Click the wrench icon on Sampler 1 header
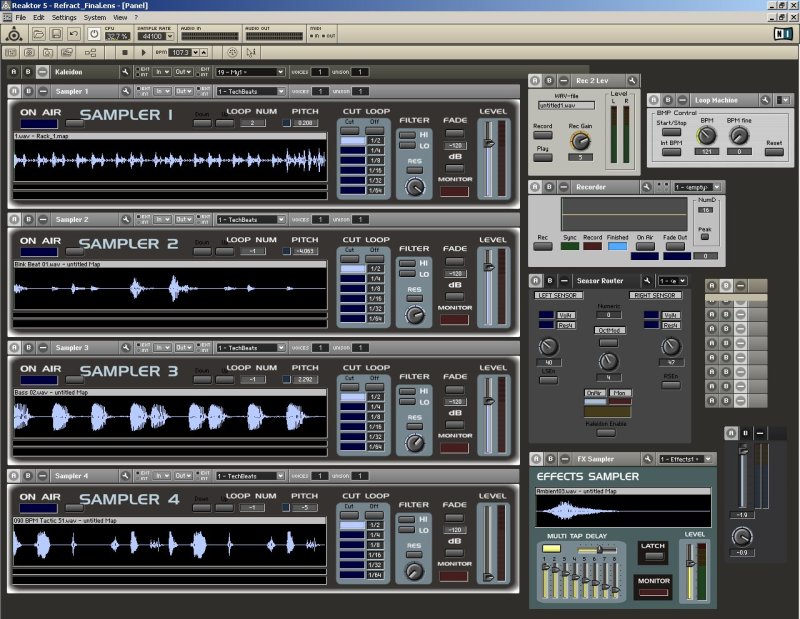This screenshot has height=619, width=800. pyautogui.click(x=125, y=91)
